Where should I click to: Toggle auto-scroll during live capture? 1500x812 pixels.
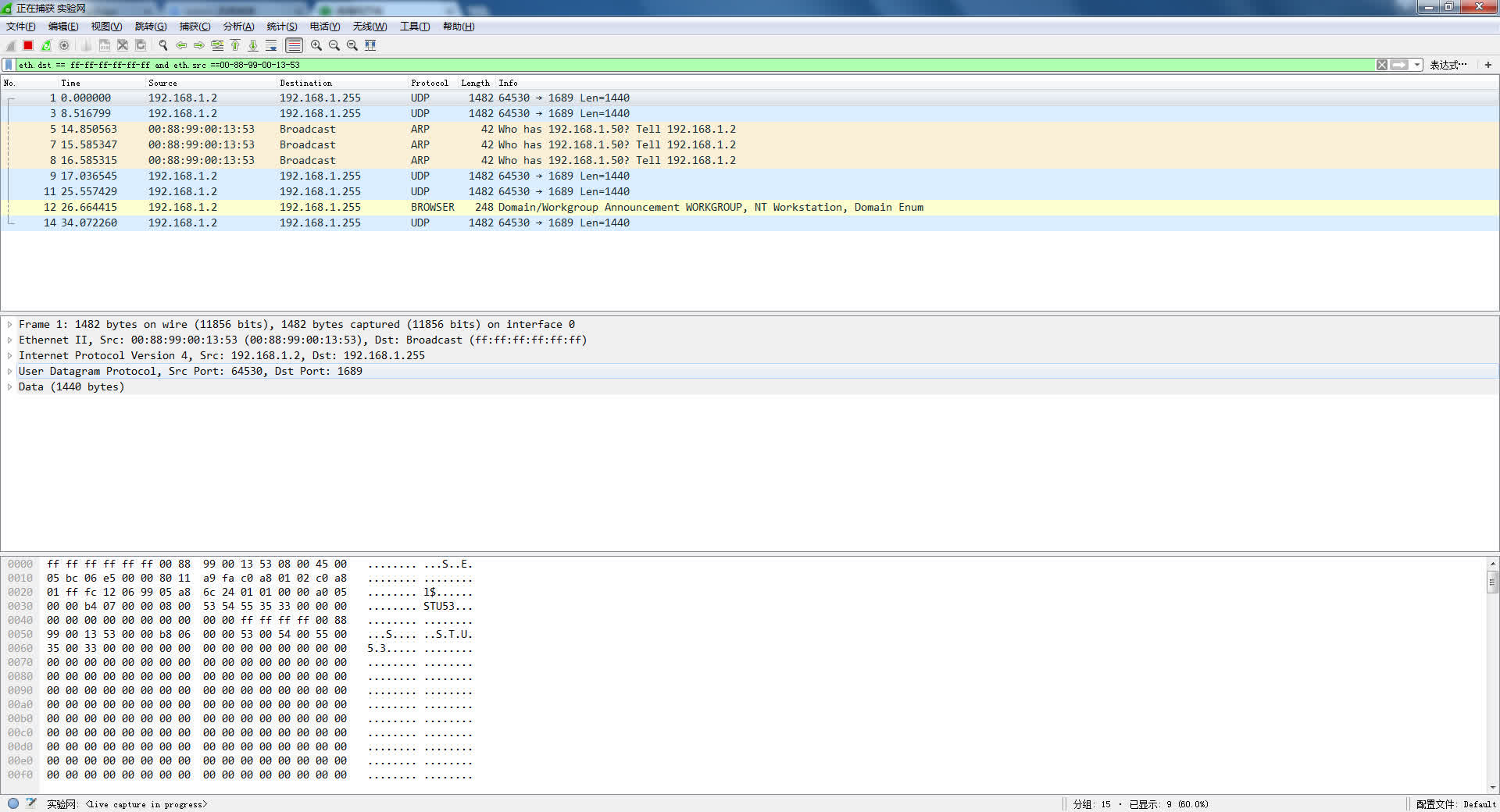click(x=271, y=45)
